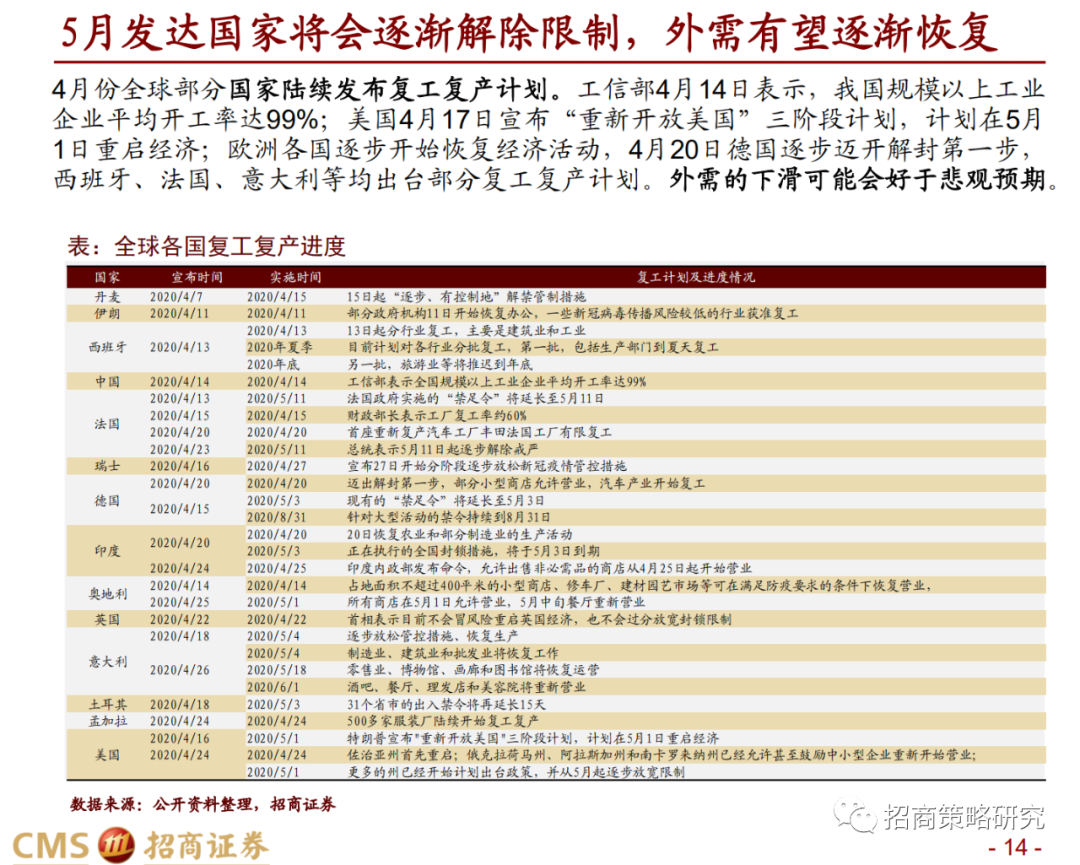Click the page number 14
Image resolution: width=1080 pixels, height=865 pixels.
pos(1015,847)
